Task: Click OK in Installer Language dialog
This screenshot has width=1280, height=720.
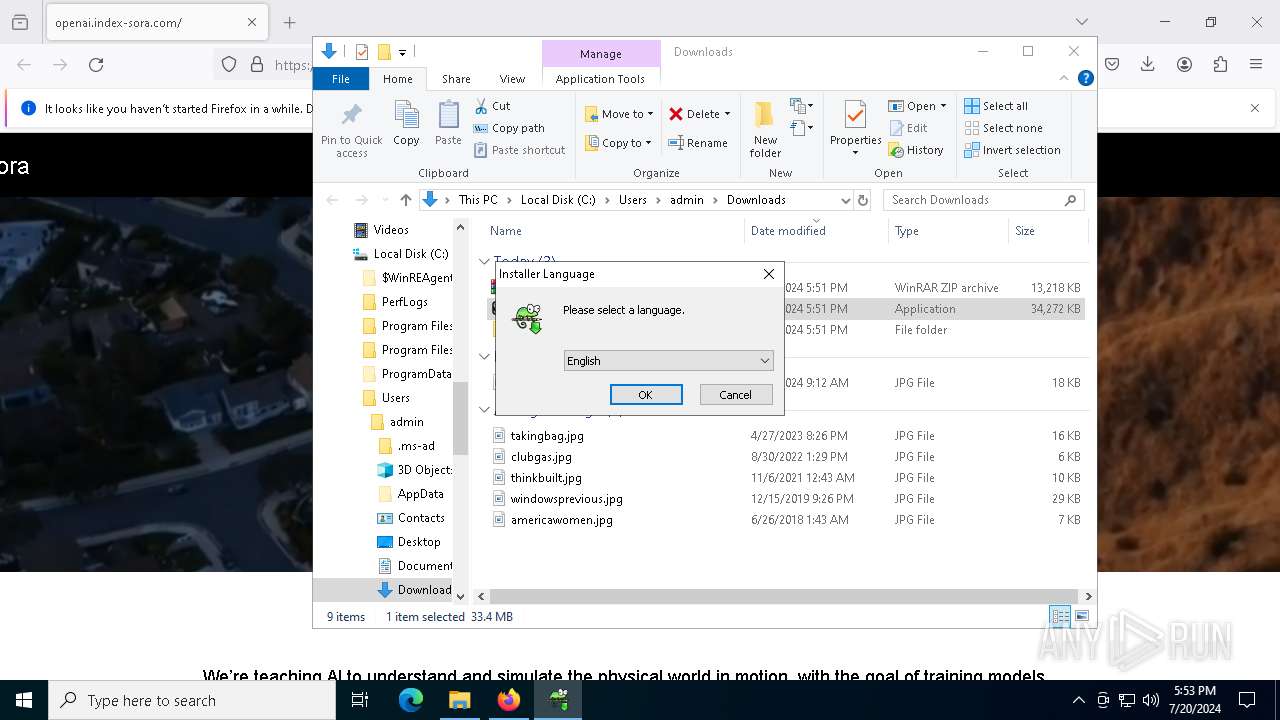Action: [646, 395]
